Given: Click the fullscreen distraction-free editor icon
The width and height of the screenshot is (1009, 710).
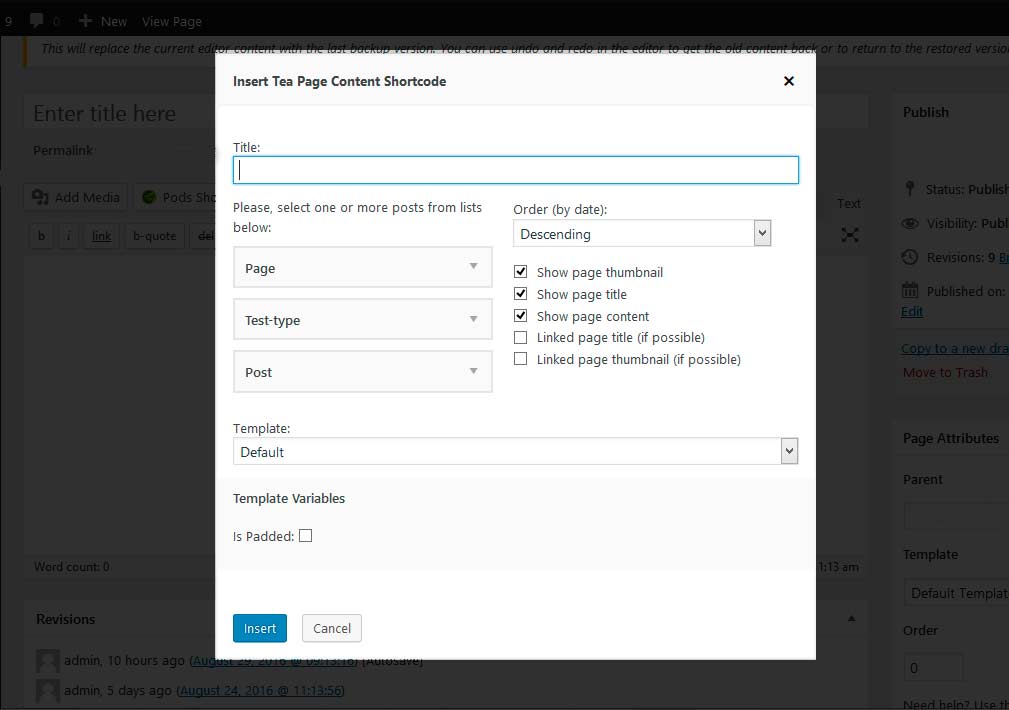Looking at the screenshot, I should (x=849, y=235).
